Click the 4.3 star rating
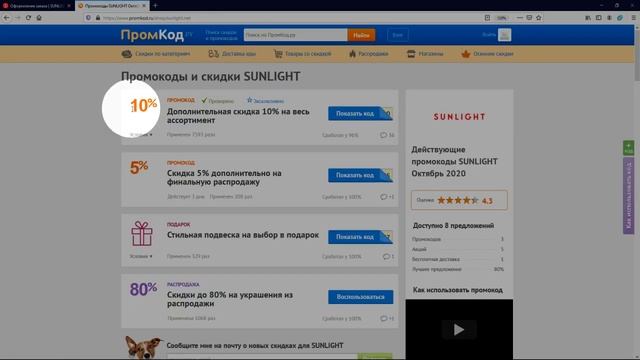This screenshot has height=360, width=640. [459, 200]
